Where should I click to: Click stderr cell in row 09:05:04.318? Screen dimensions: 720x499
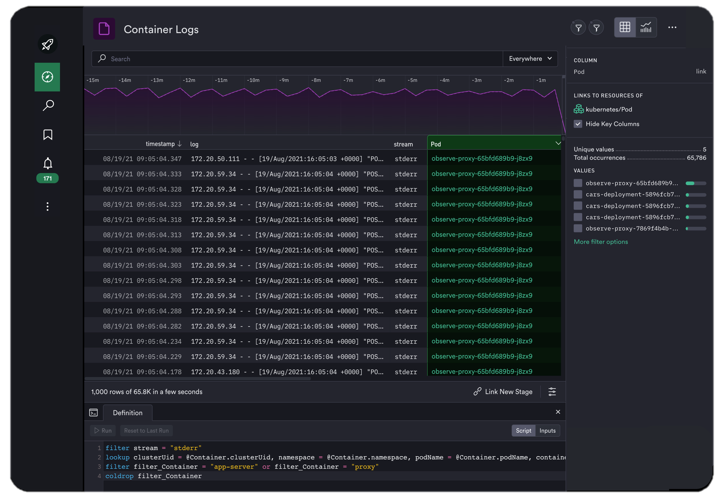[x=406, y=220]
